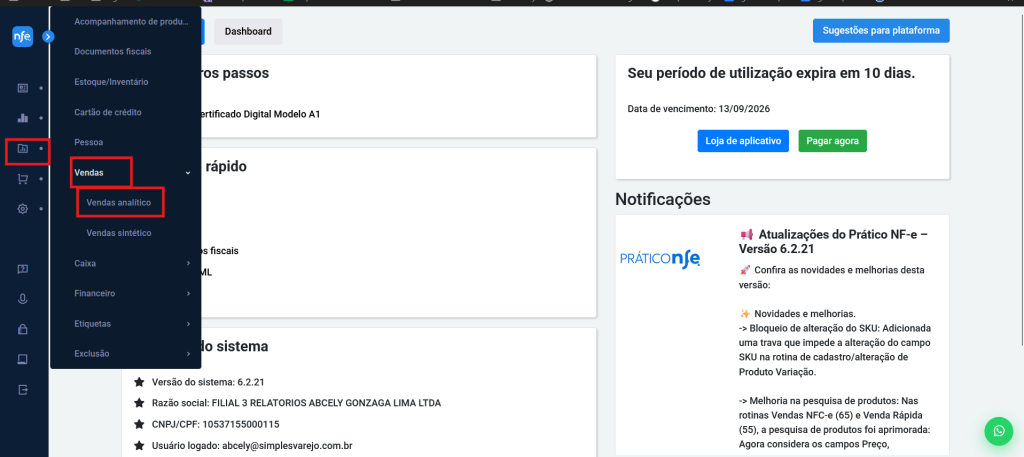The image size is (1024, 457).
Task: Open the bar chart sidebar icon
Action: pos(22,118)
